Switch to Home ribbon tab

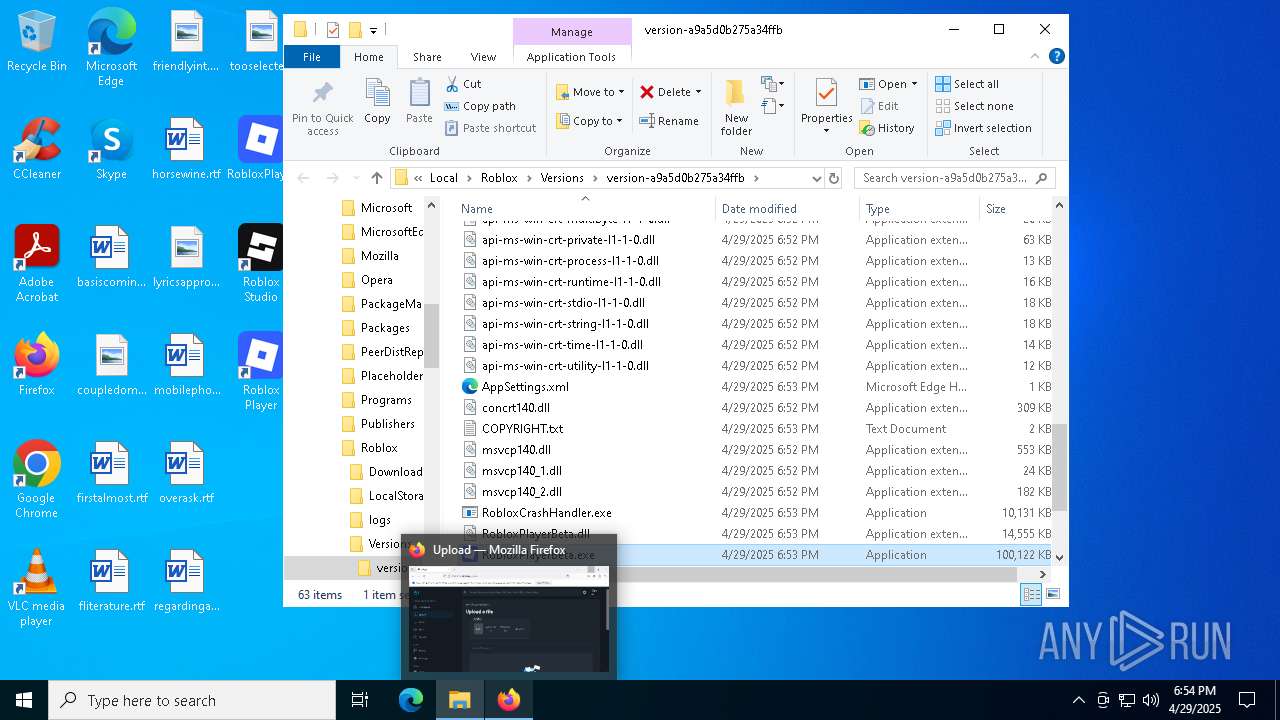[368, 57]
